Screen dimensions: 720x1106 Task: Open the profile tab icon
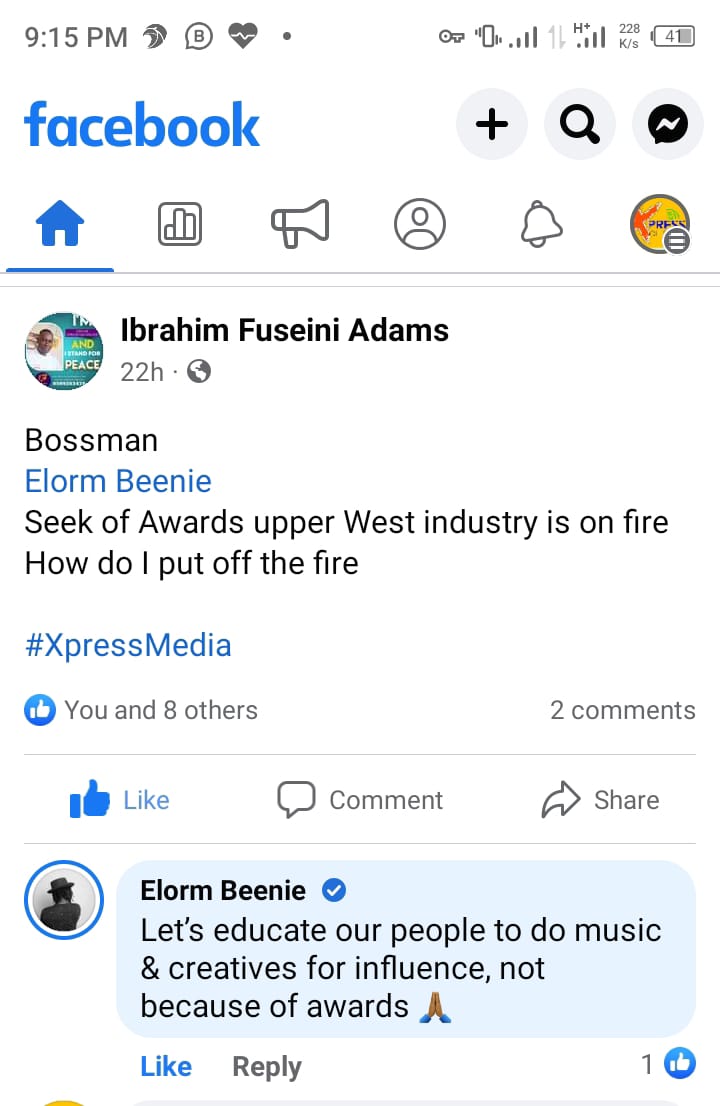coord(420,224)
